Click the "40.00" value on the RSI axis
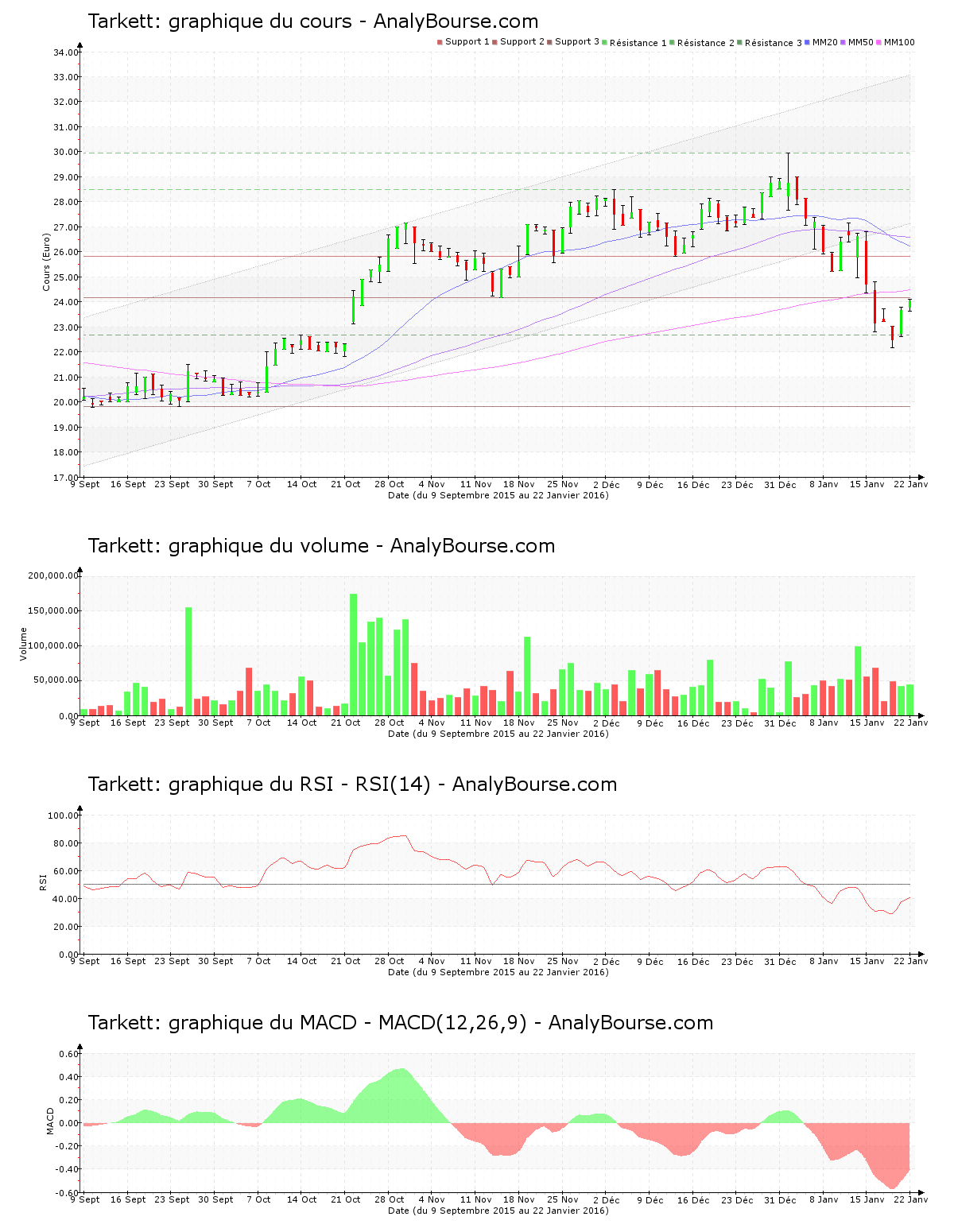 (x=66, y=899)
